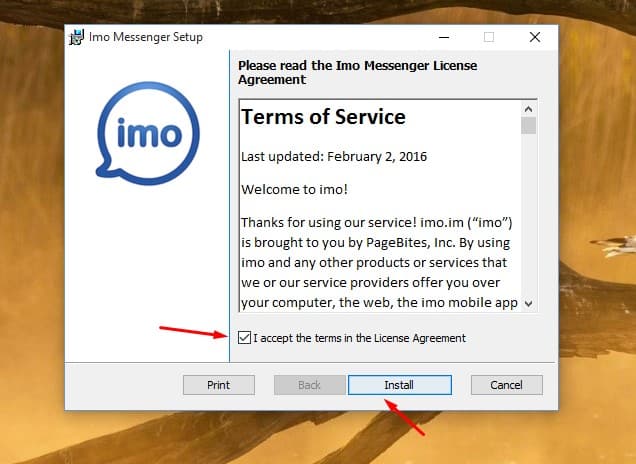Click the installer icon in the title bar
The height and width of the screenshot is (464, 636).
pyautogui.click(x=75, y=38)
